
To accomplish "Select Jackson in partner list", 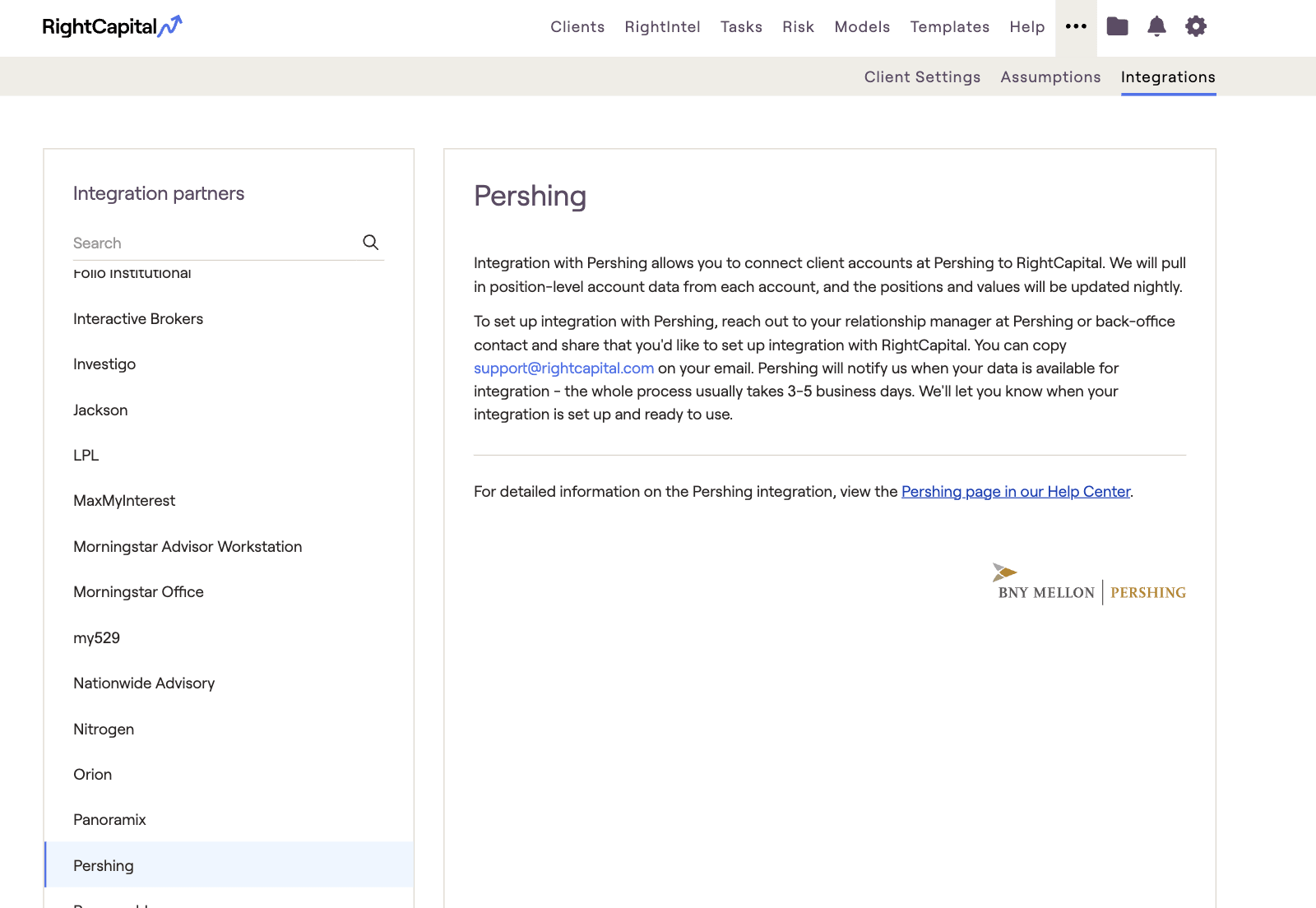I will pyautogui.click(x=229, y=410).
